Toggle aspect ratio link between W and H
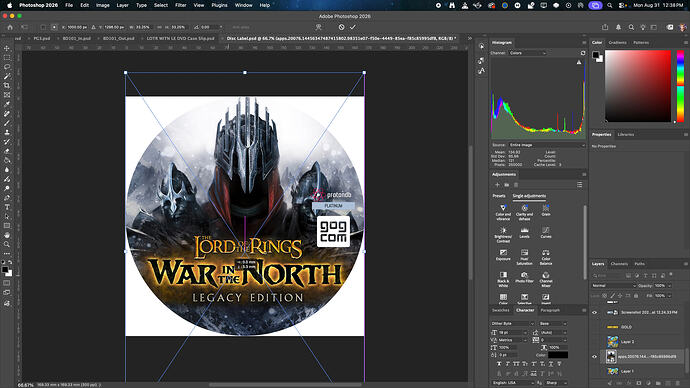The image size is (690, 388). tap(159, 27)
